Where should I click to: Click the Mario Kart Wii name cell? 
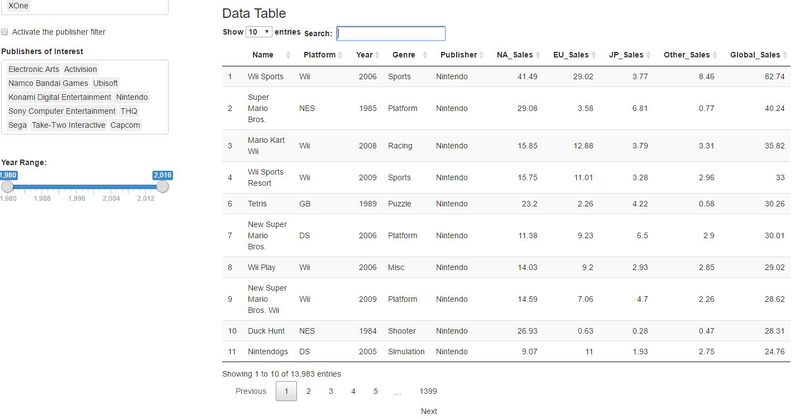coord(266,145)
